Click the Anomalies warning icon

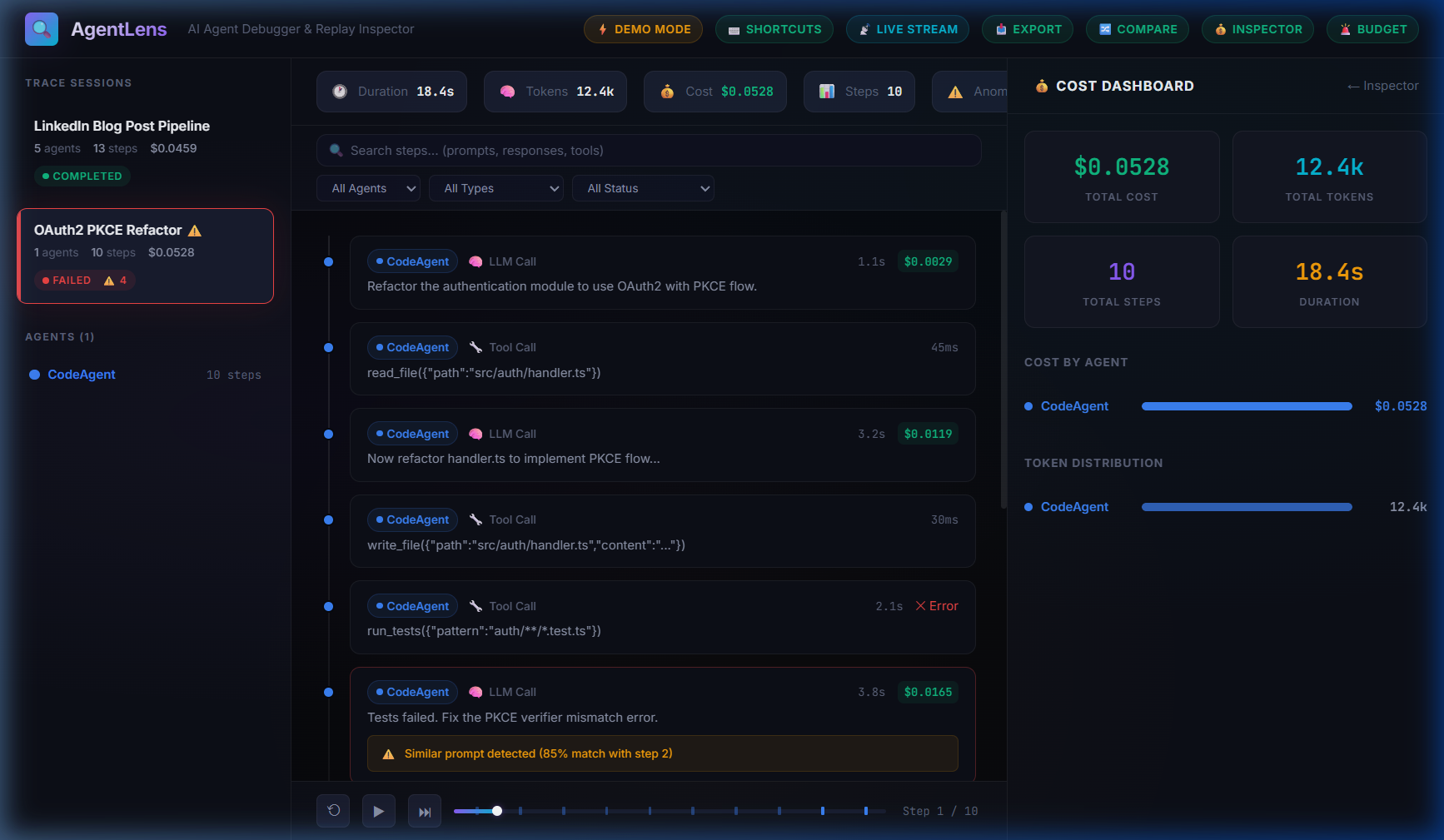955,92
